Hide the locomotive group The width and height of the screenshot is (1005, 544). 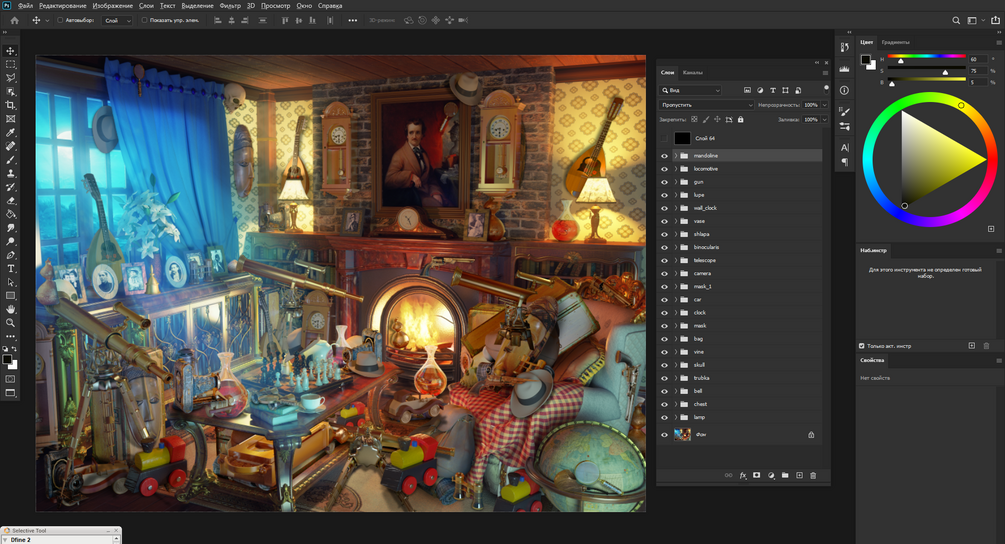click(x=664, y=169)
